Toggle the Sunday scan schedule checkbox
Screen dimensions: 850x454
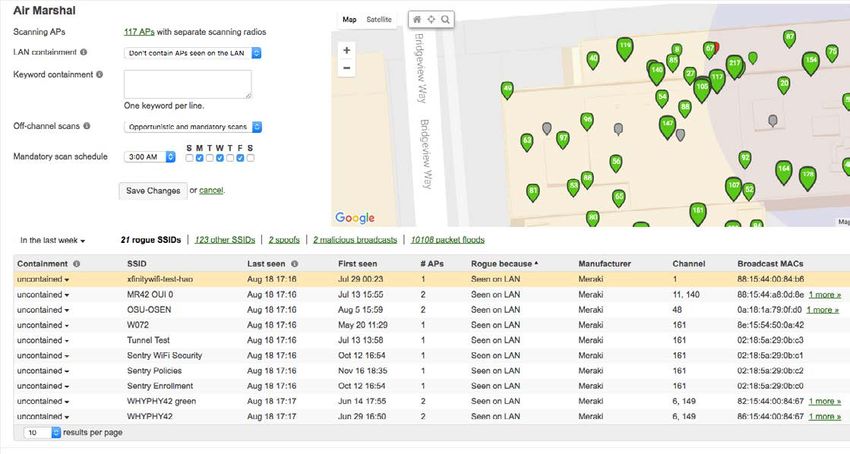coord(189,158)
